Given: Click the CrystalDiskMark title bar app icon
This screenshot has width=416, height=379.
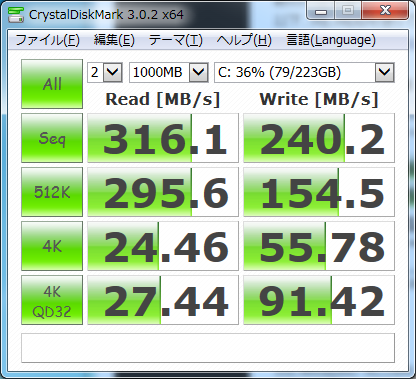Looking at the screenshot, I should click(16, 15).
